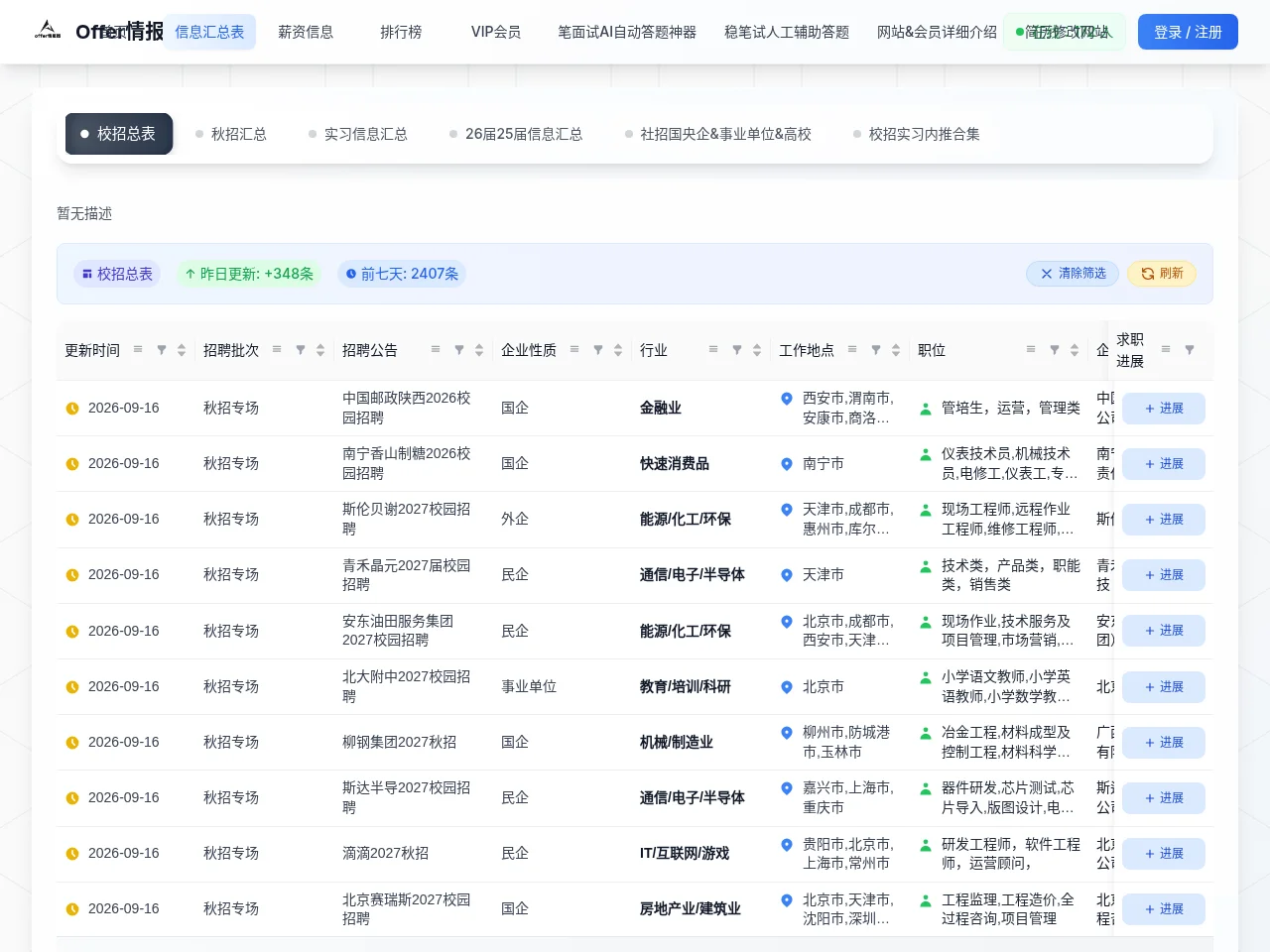
Task: Switch to 实习信息汇总 tab
Action: tap(358, 134)
